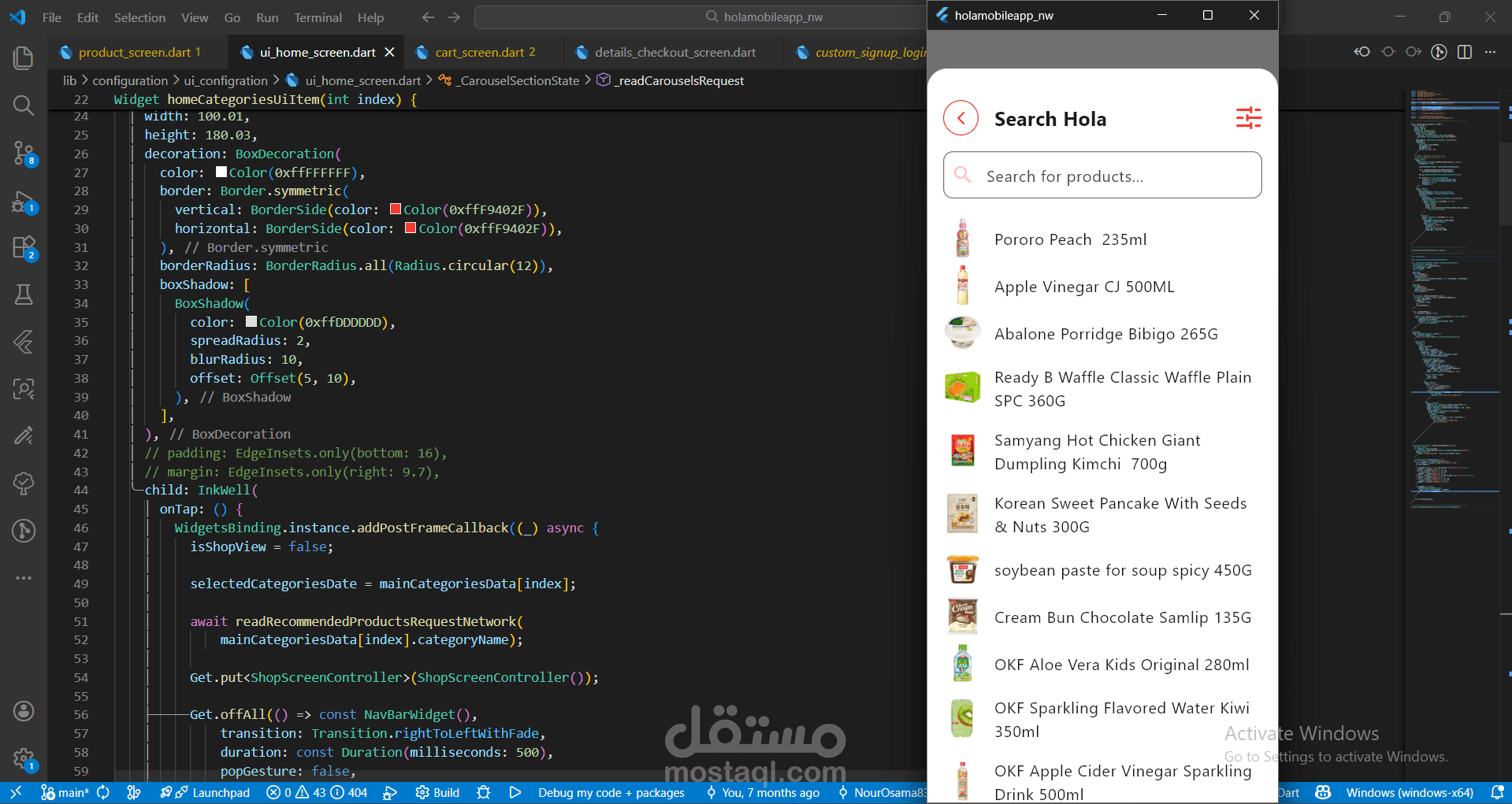Click the Split Editor Right icon
Image resolution: width=1512 pixels, height=804 pixels.
pyautogui.click(x=1465, y=52)
